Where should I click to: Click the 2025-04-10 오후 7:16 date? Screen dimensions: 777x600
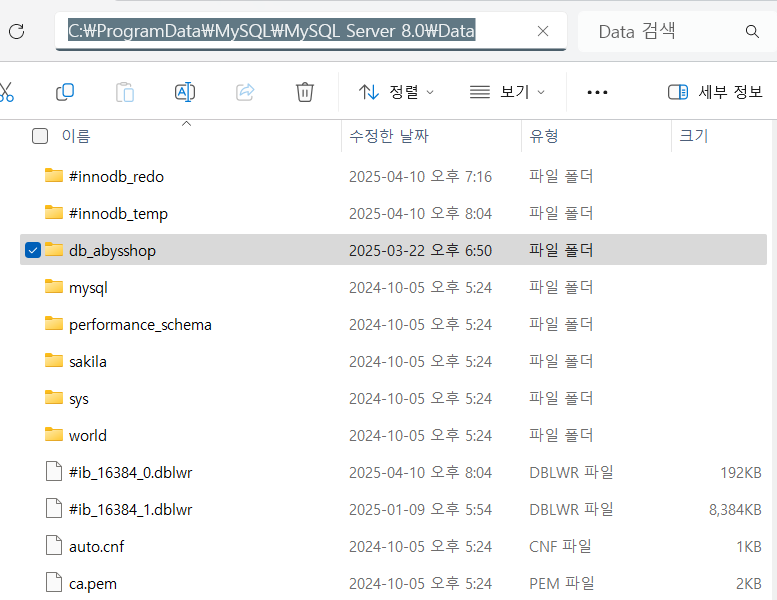pyautogui.click(x=420, y=176)
